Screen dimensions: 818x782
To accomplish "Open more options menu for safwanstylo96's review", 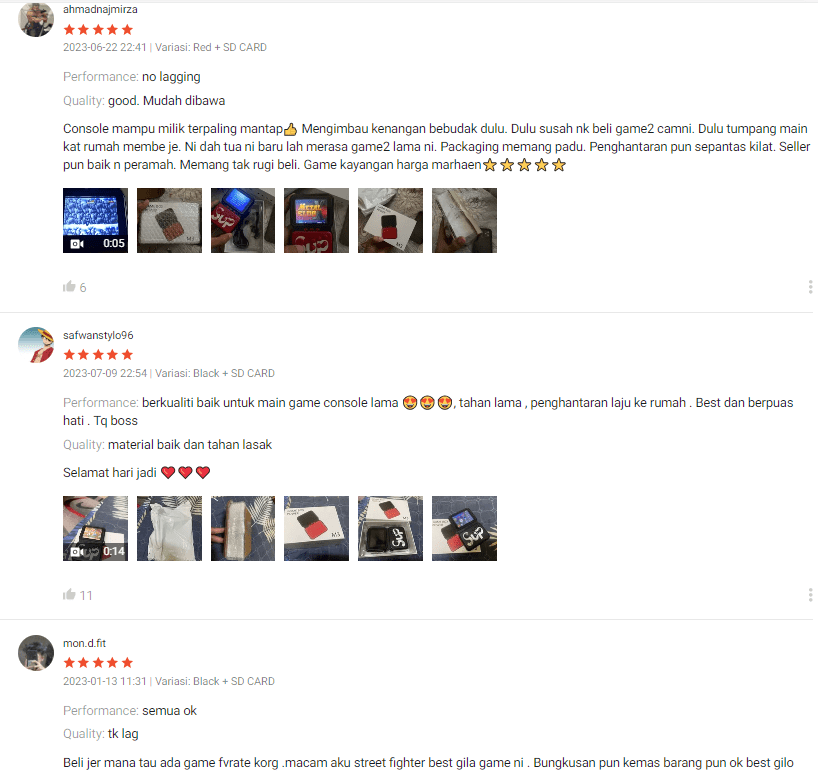I will (810, 595).
